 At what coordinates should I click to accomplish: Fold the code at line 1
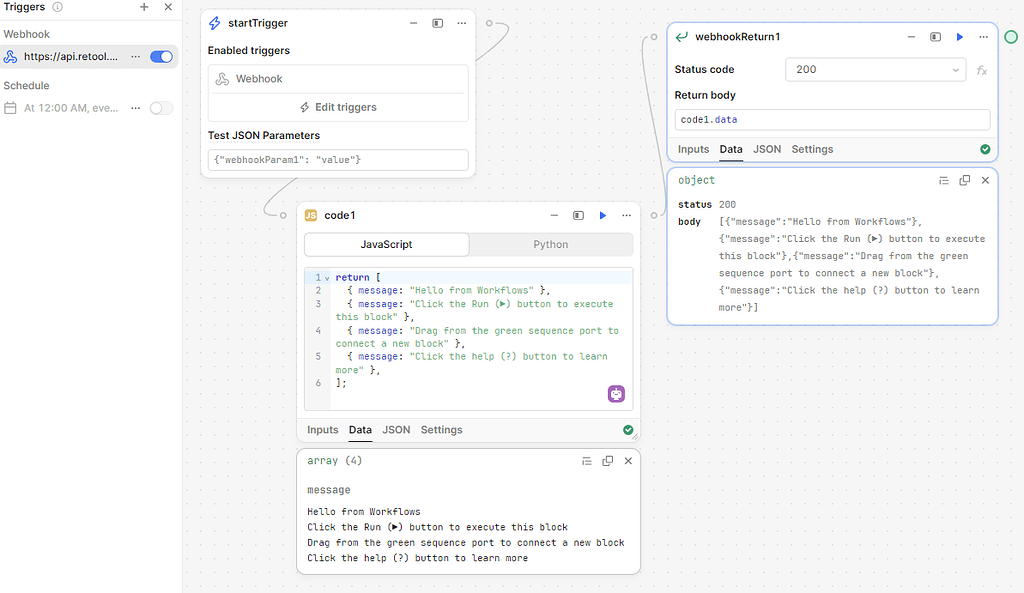coord(327,278)
